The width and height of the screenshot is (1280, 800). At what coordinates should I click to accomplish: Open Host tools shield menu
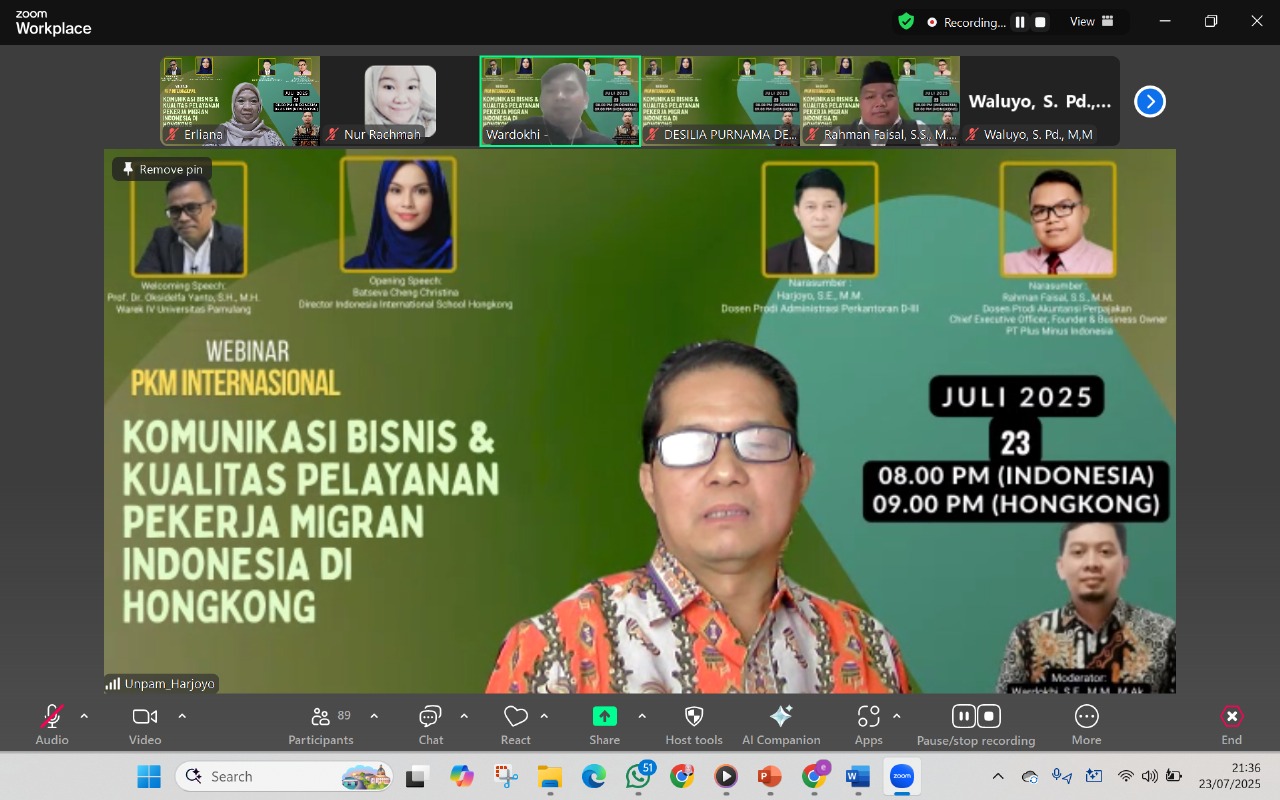[x=694, y=724]
